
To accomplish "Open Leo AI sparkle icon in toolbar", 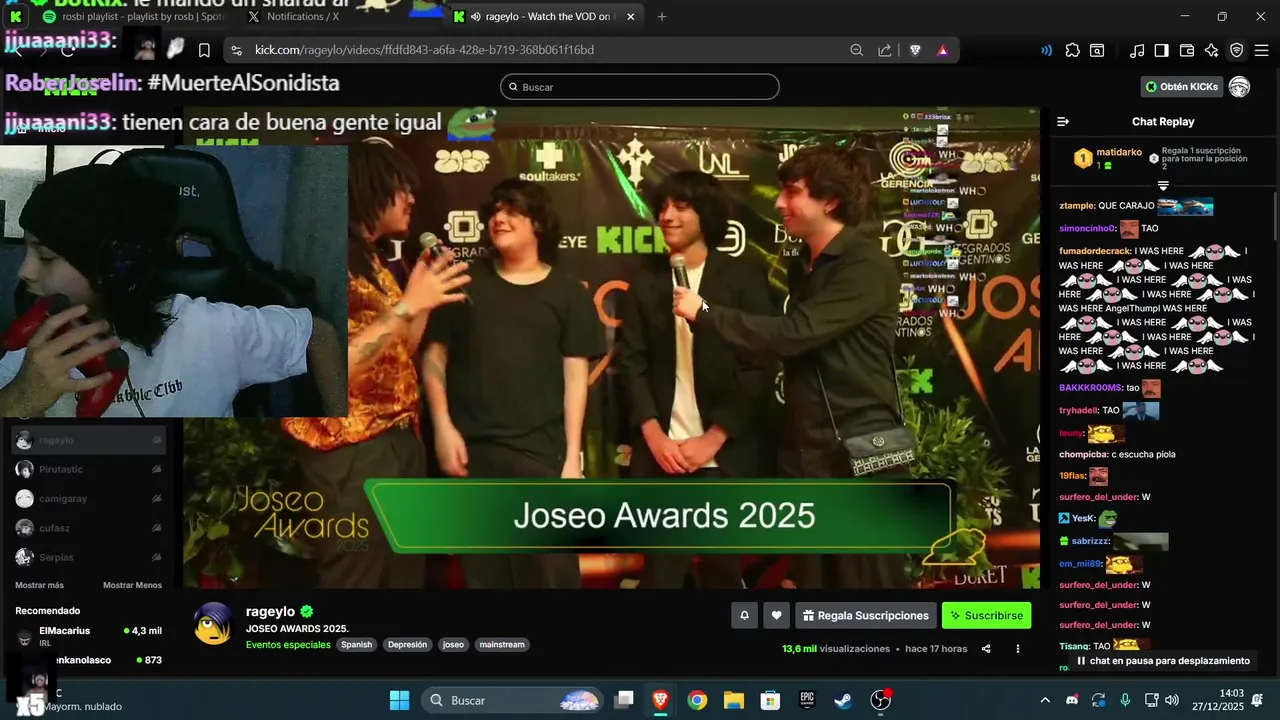I will (1212, 50).
